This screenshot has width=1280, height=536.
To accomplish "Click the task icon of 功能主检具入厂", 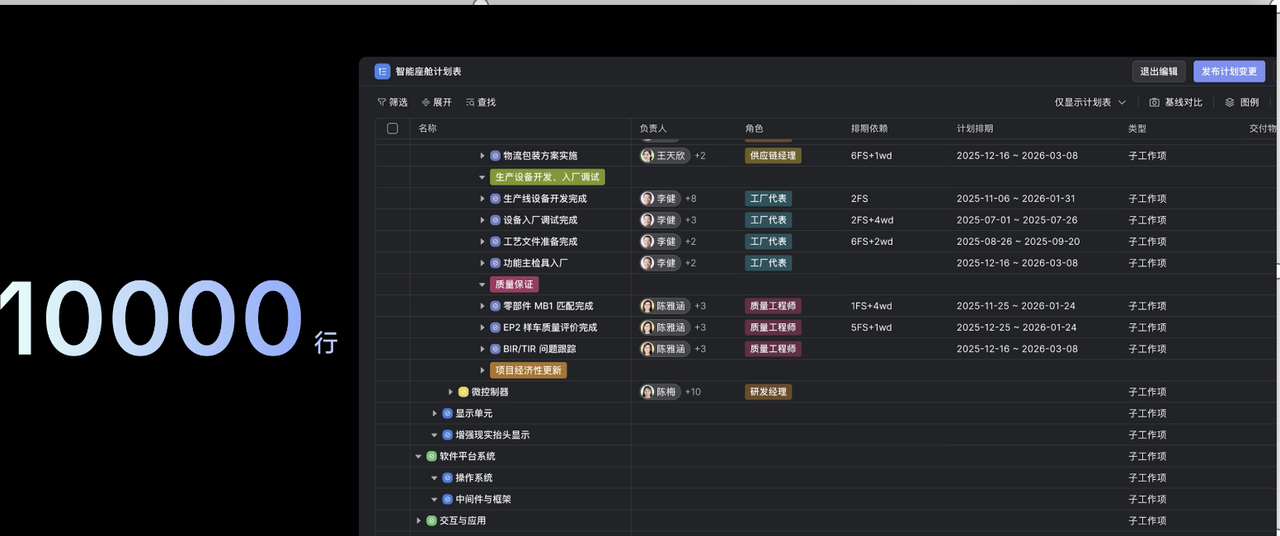I will coord(495,263).
